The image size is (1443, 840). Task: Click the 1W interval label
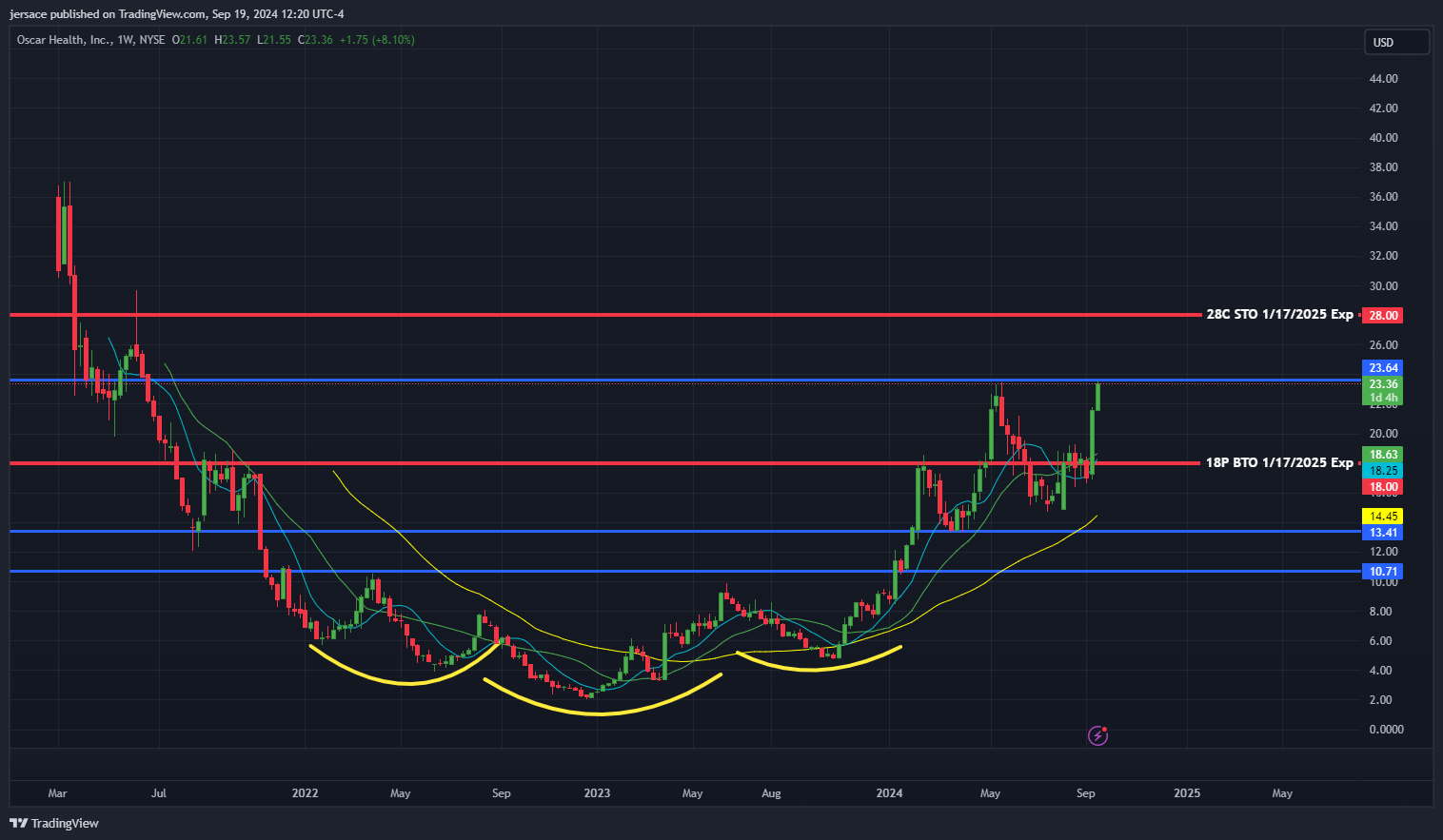126,40
